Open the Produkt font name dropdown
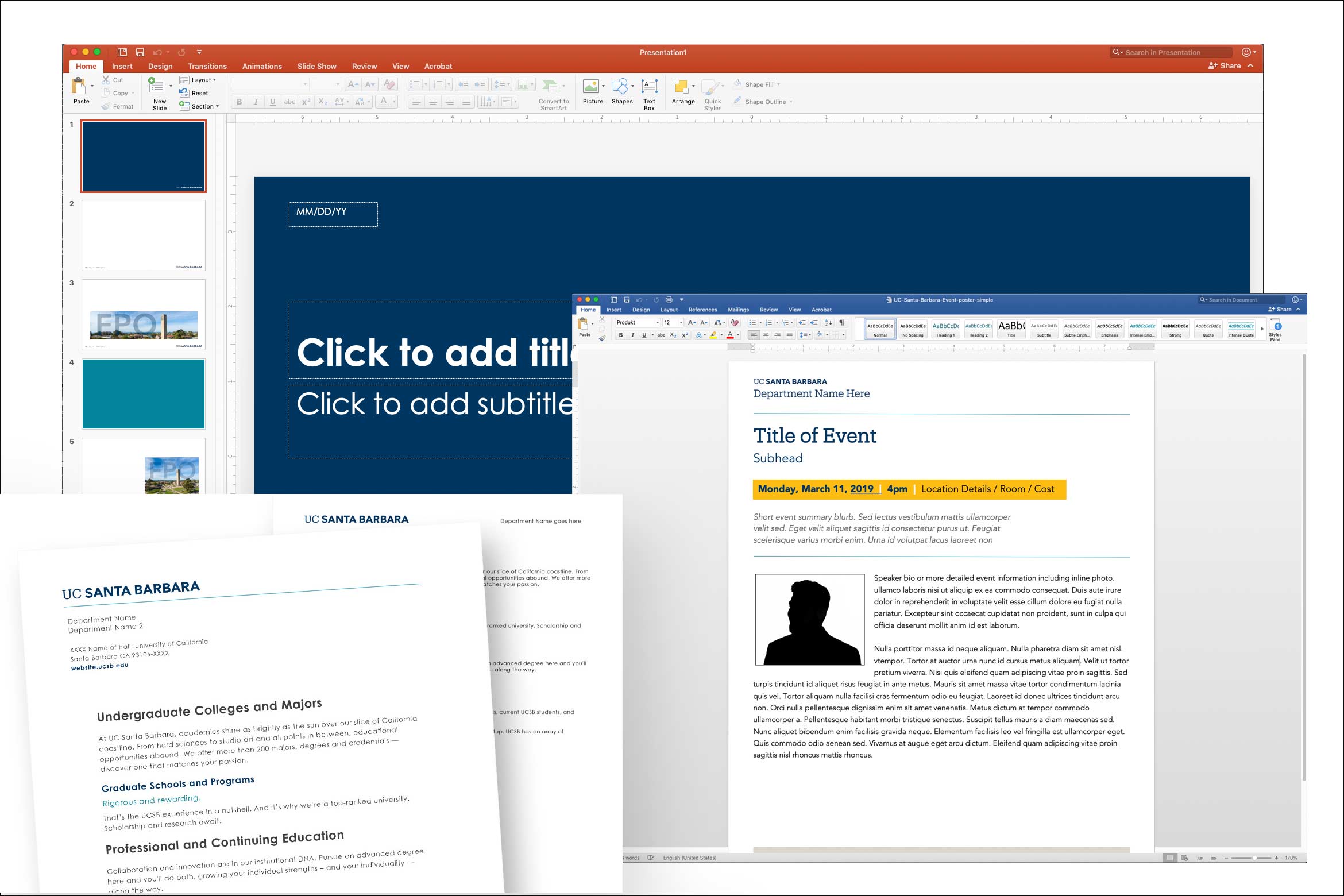Viewport: 1344px width, 896px height. (657, 323)
